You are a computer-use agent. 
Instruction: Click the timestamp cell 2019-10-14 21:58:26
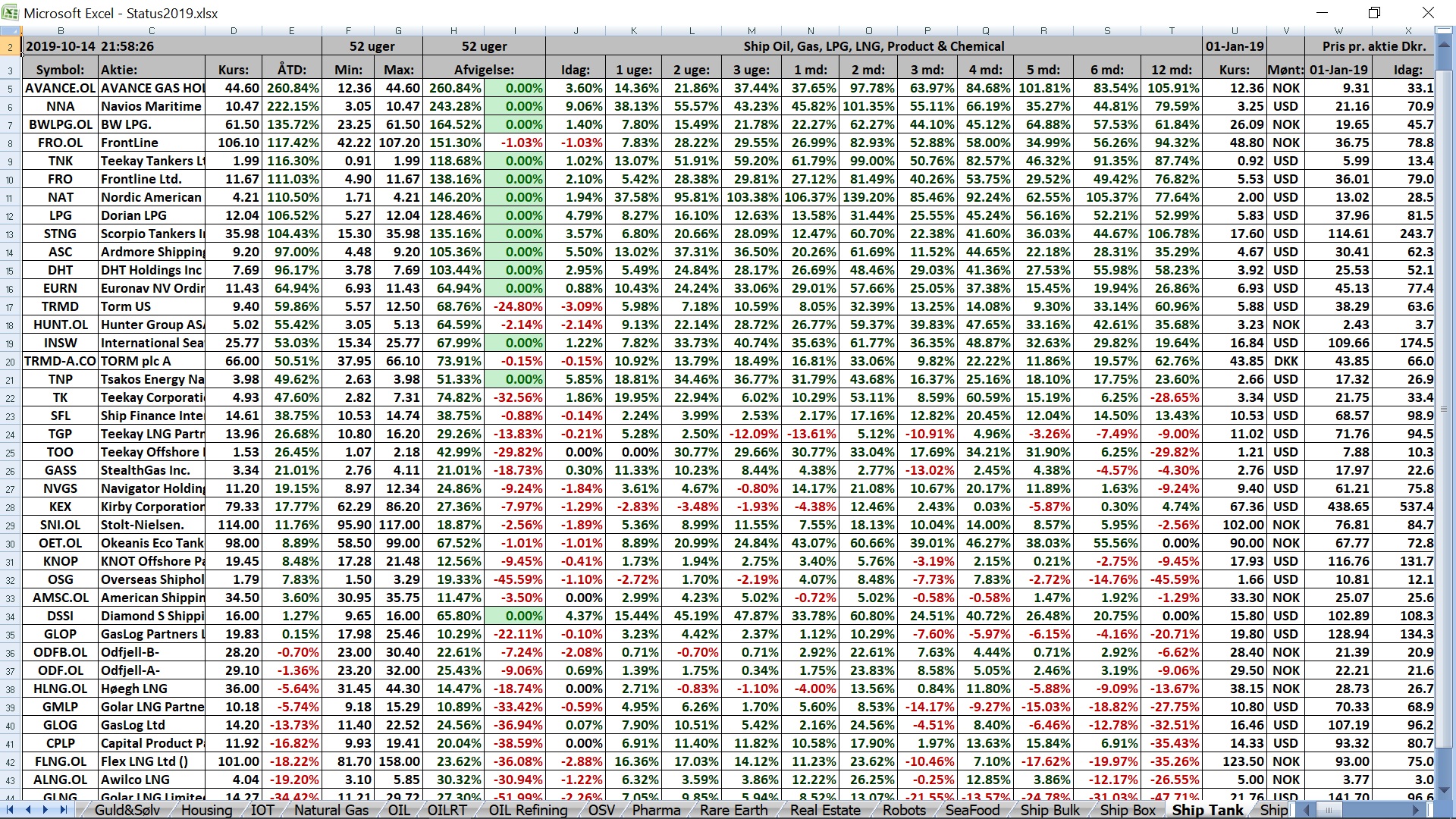tap(89, 46)
